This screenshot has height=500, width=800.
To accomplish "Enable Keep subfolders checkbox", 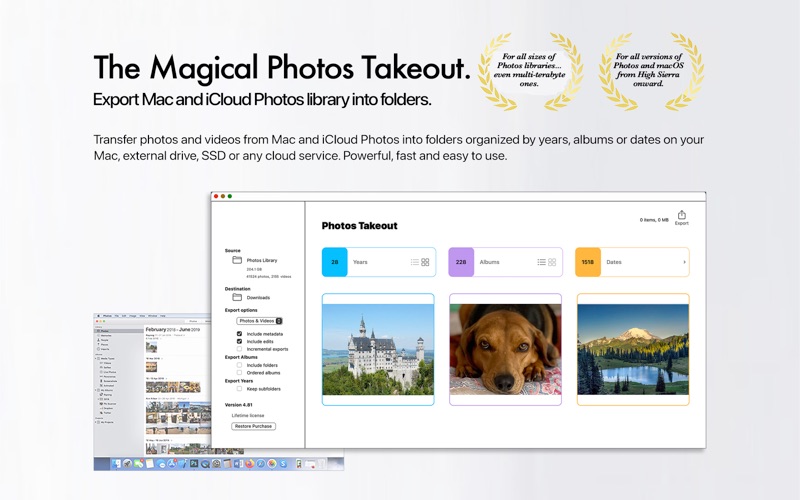I will [x=239, y=389].
